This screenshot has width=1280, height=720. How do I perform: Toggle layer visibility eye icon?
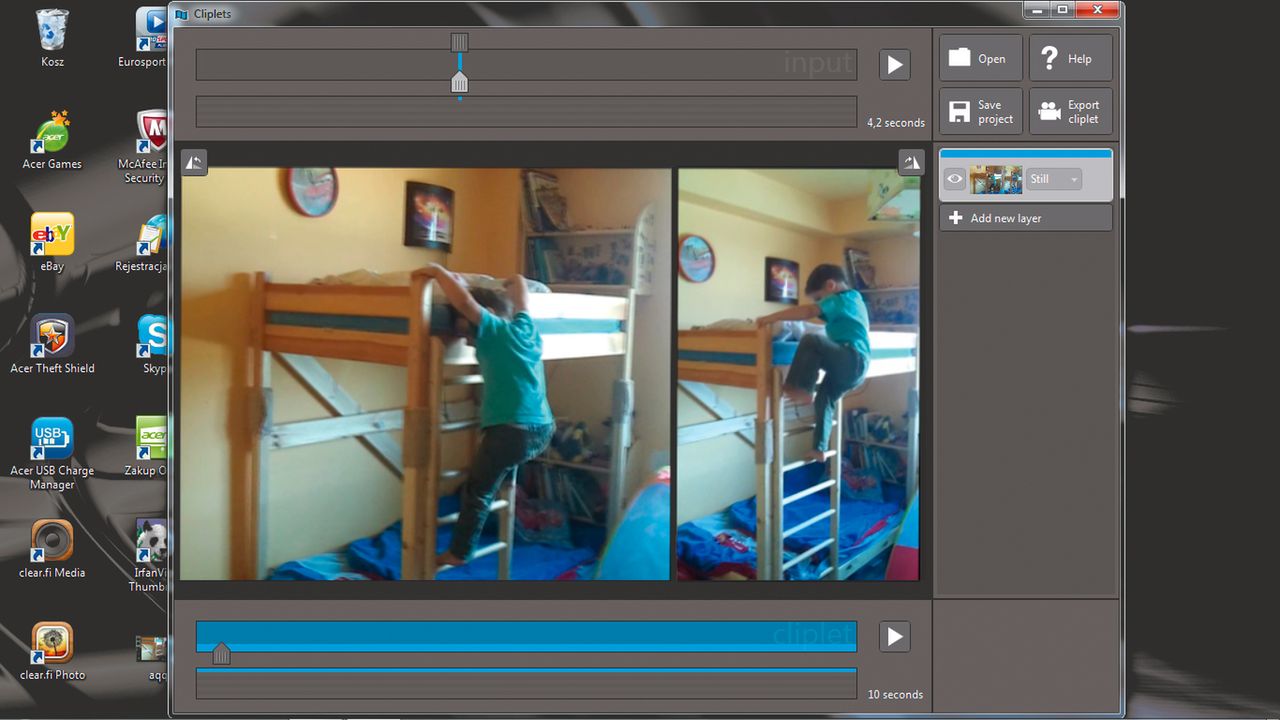pos(955,180)
